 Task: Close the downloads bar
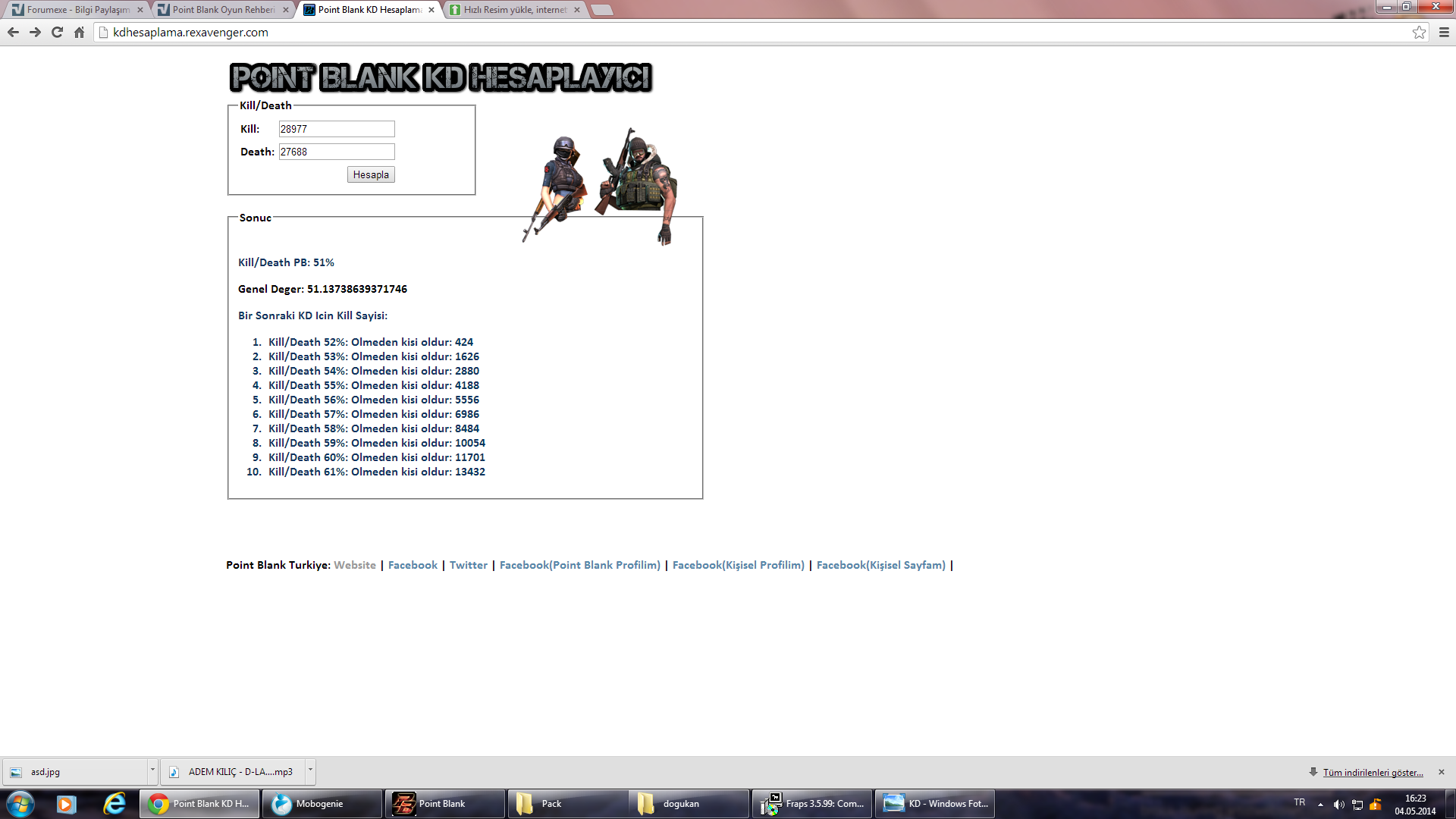(x=1442, y=772)
